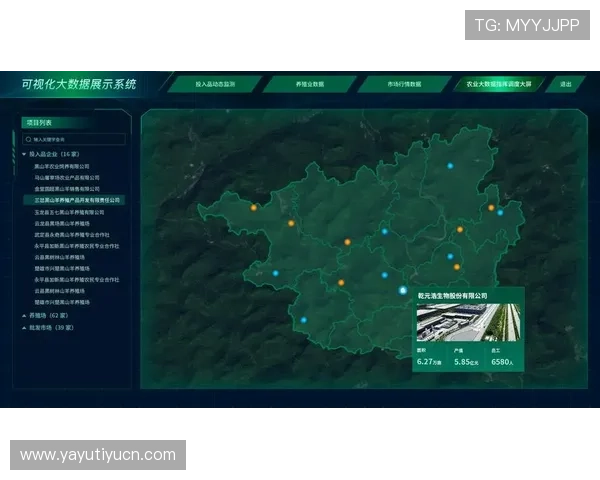This screenshot has height=480, width=600.
Task: Click the 退出 exit button
Action: tap(566, 84)
